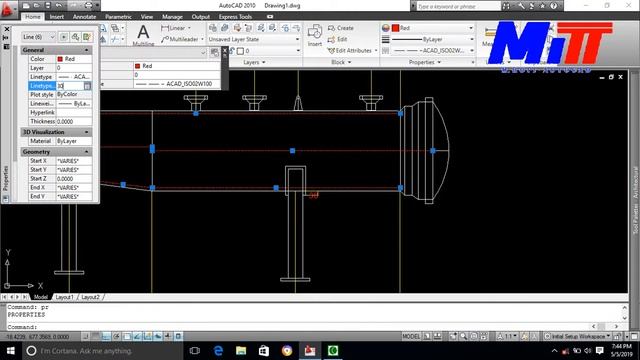Screen dimensions: 640x360
Task: Select the Linear dimension tool
Action: (x=176, y=28)
